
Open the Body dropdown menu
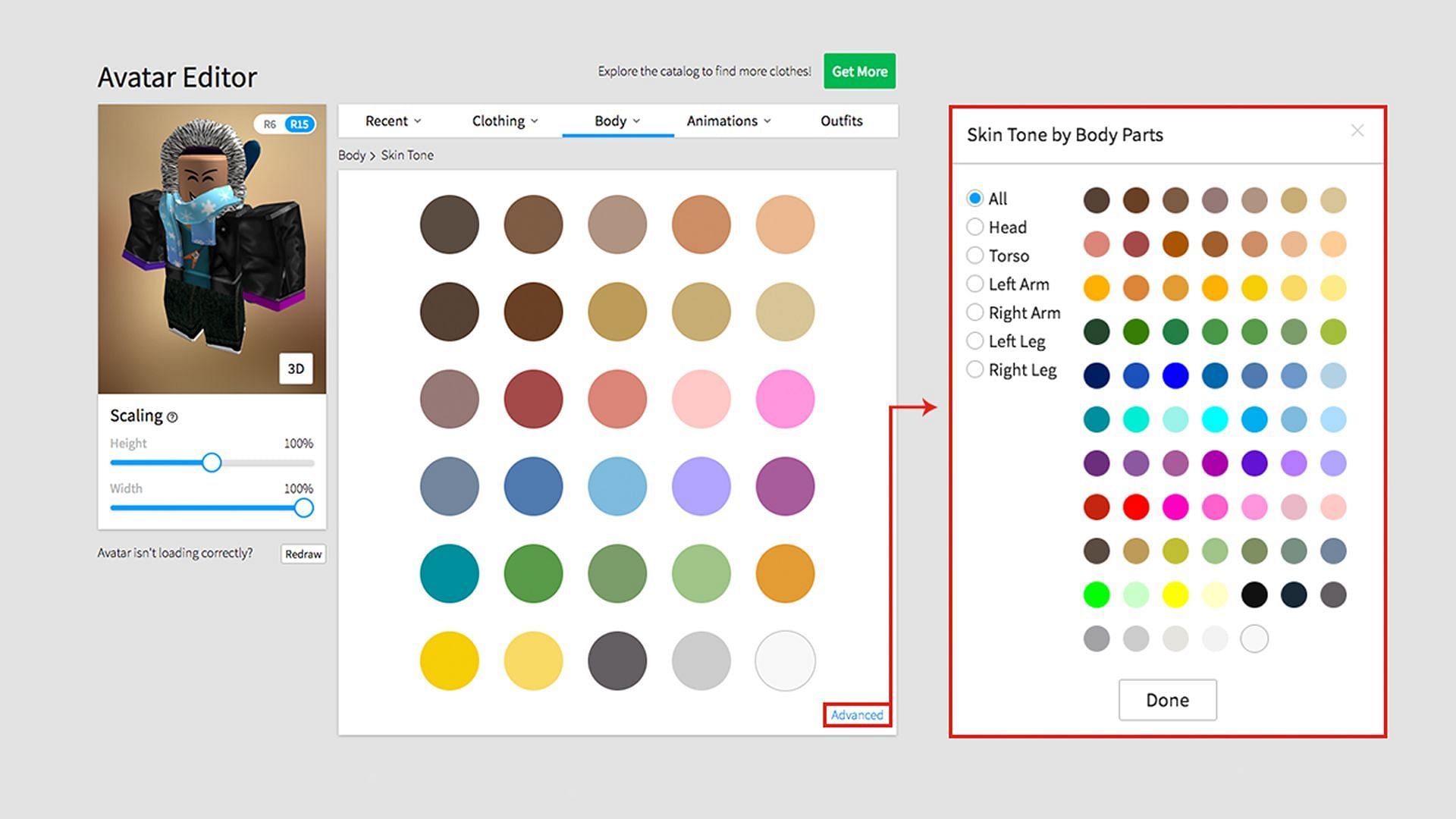coord(614,120)
